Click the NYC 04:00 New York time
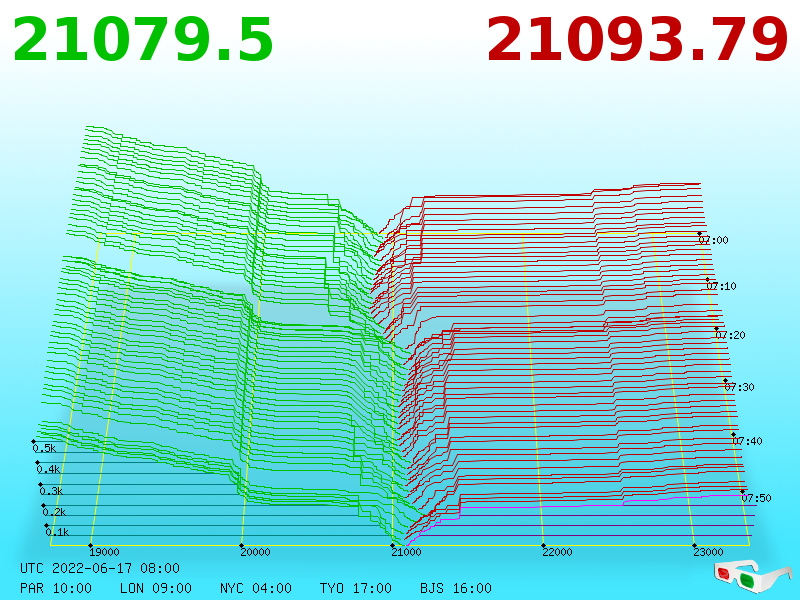 coord(256,588)
